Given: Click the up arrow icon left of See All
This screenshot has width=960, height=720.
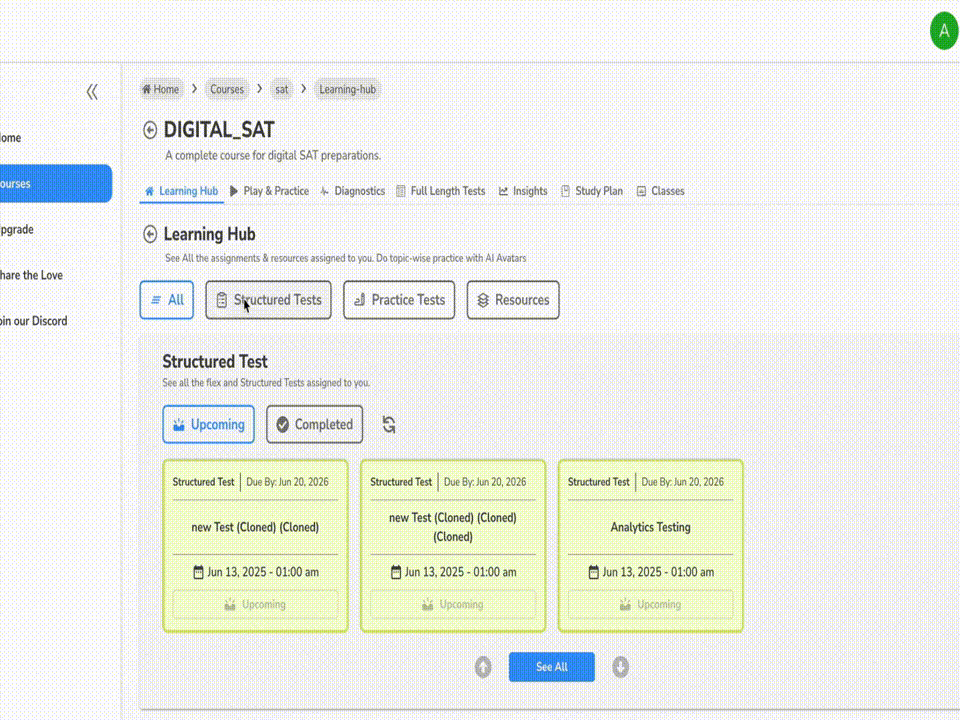Looking at the screenshot, I should (483, 667).
